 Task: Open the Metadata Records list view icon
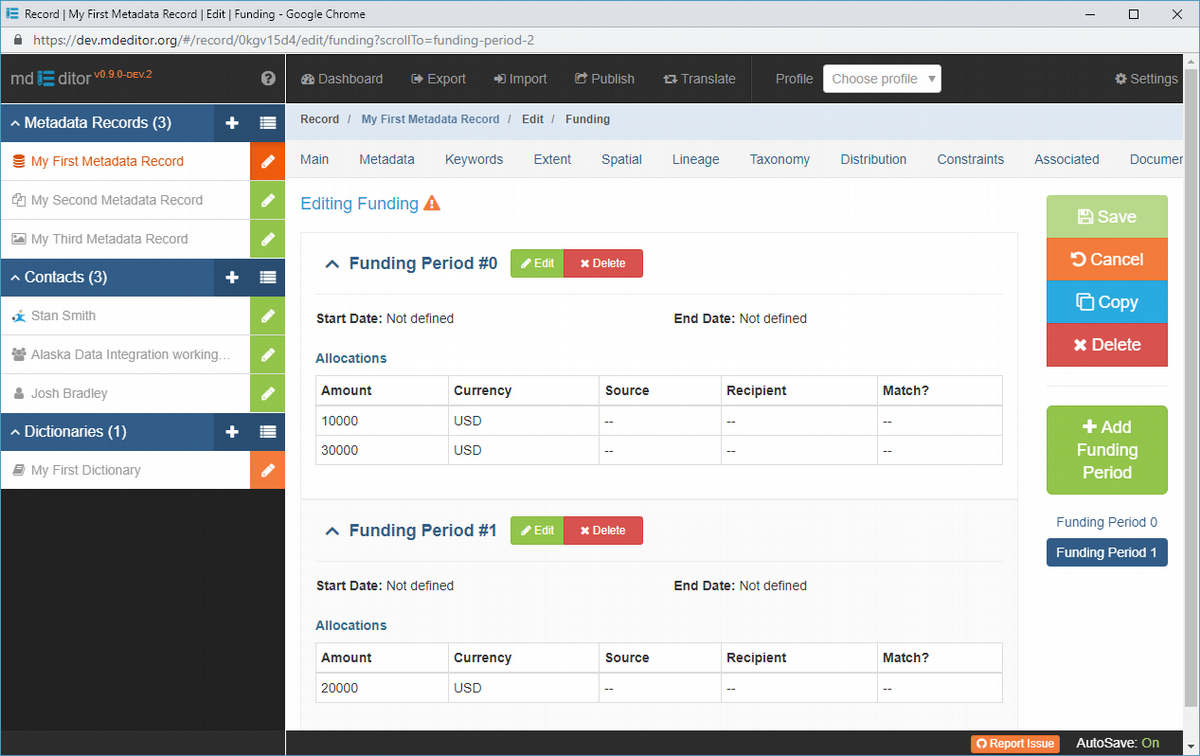(268, 123)
